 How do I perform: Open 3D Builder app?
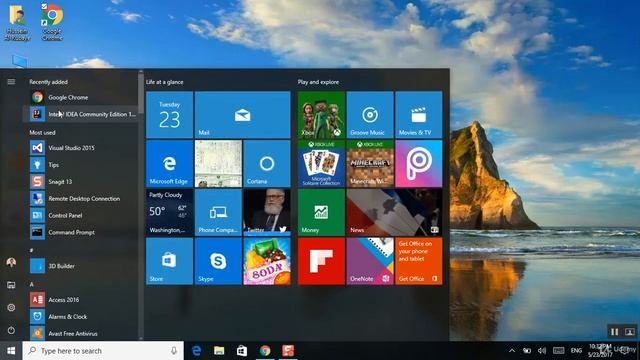pyautogui.click(x=80, y=266)
